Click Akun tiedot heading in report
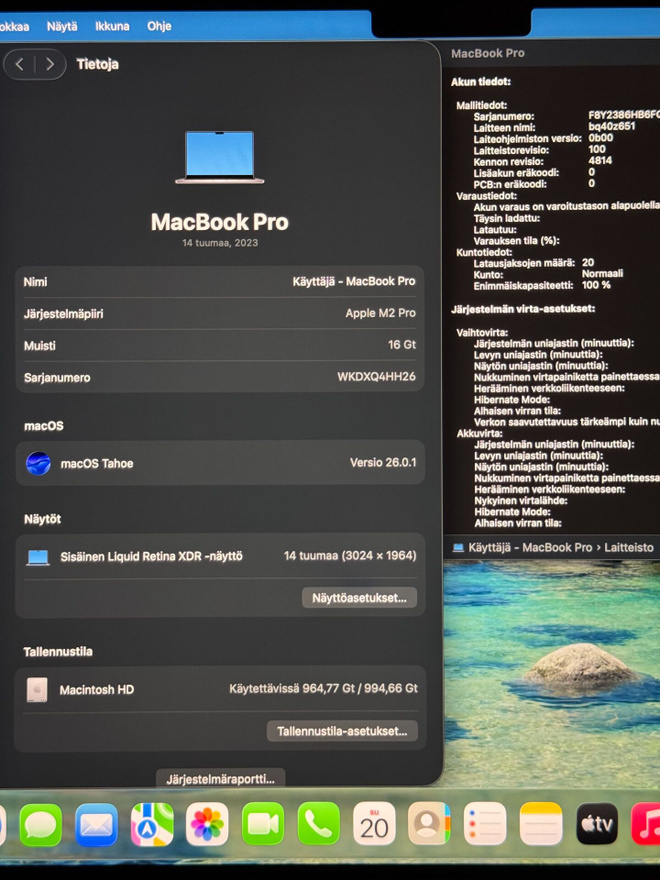Image resolution: width=660 pixels, height=880 pixels. [481, 82]
